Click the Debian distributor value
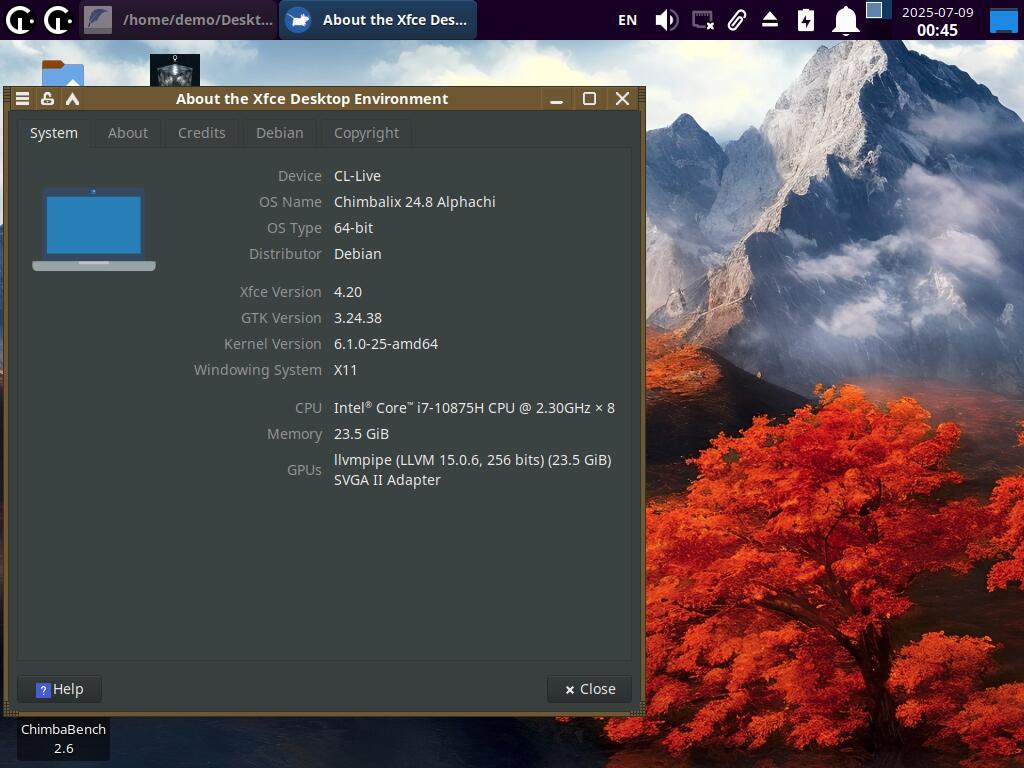This screenshot has height=768, width=1024. pyautogui.click(x=357, y=254)
